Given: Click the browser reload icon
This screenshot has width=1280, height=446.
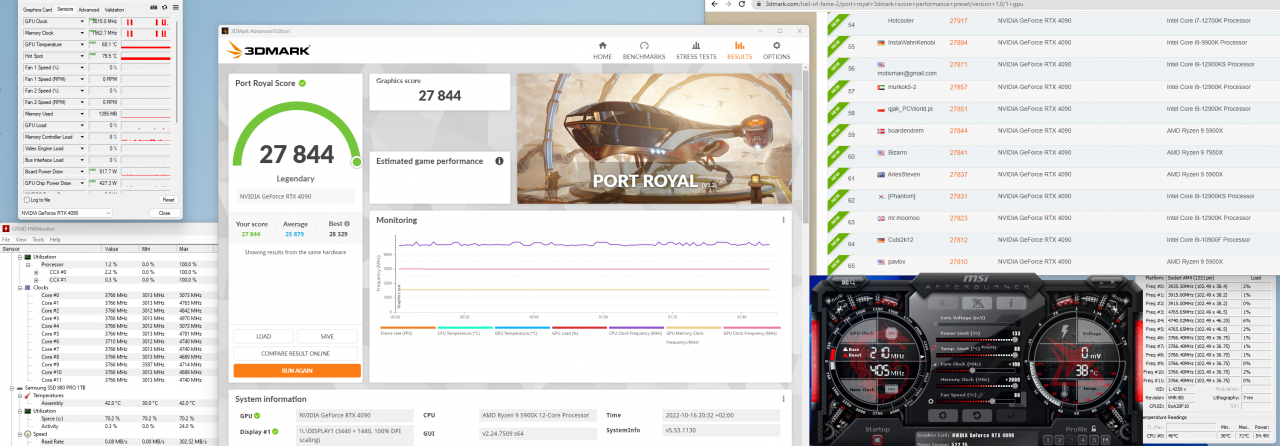Looking at the screenshot, I should click(x=740, y=5).
